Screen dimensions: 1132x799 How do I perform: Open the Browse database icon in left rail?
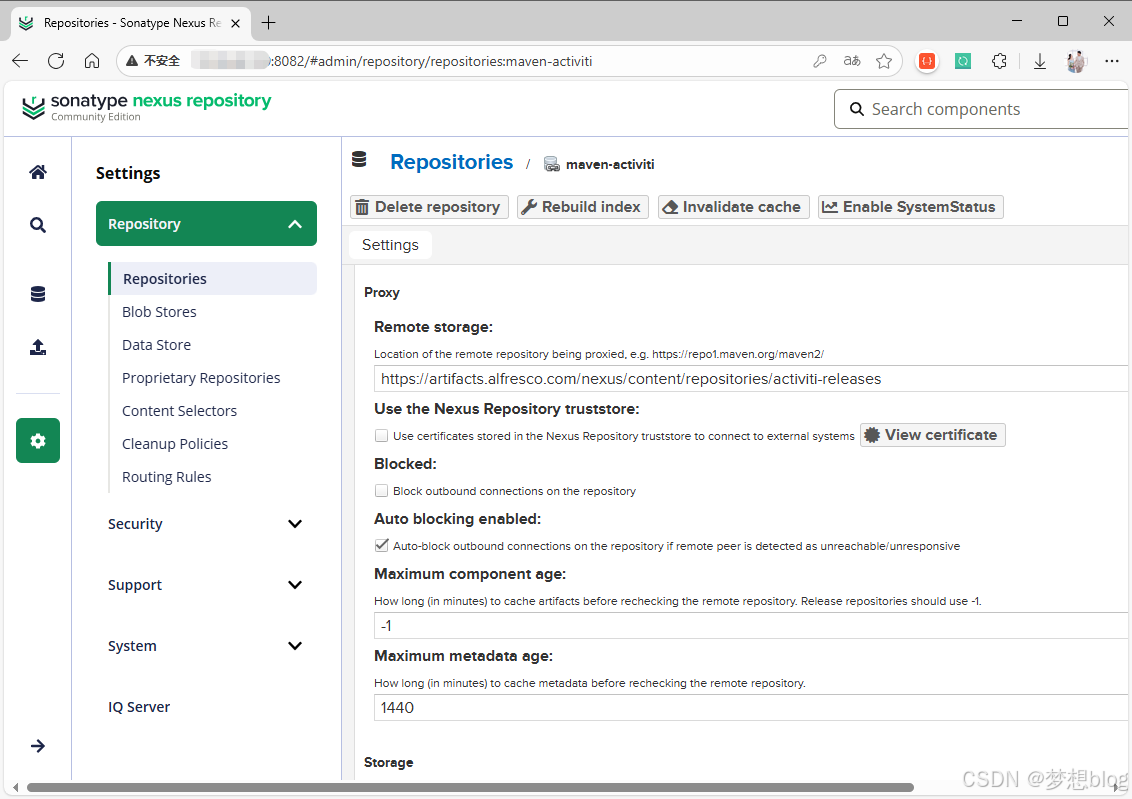click(x=38, y=294)
